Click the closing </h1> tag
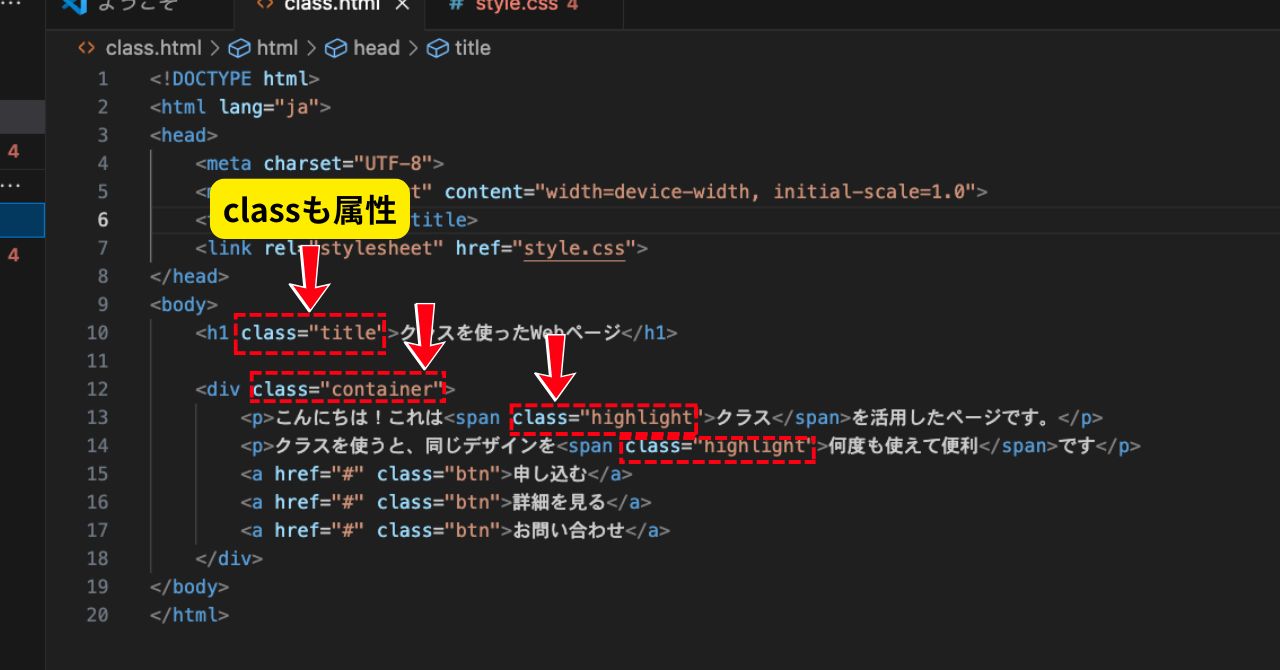Screen dimensions: 1280x670 (650, 333)
